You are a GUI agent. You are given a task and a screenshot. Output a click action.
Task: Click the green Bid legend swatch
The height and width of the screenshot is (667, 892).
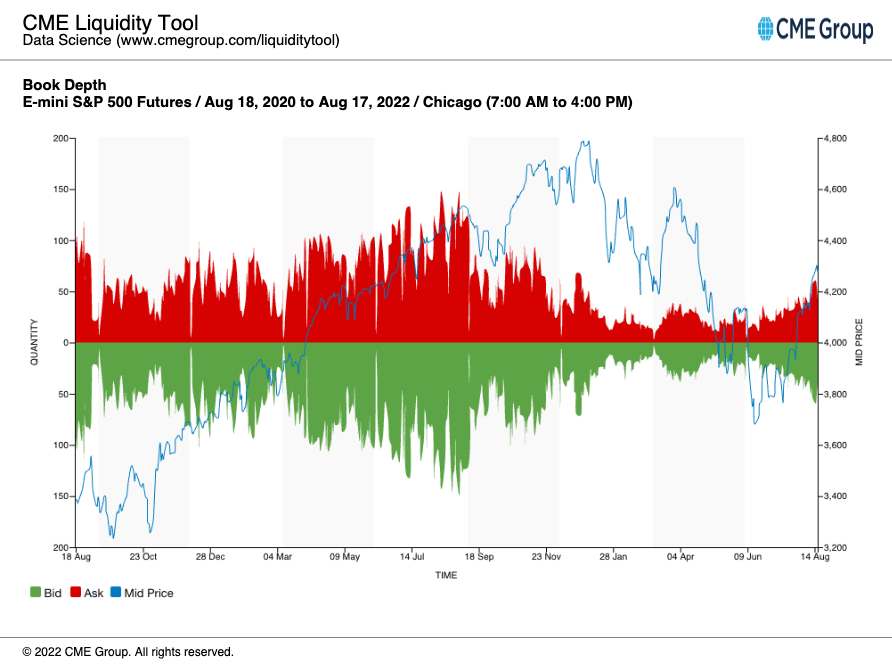click(x=35, y=592)
